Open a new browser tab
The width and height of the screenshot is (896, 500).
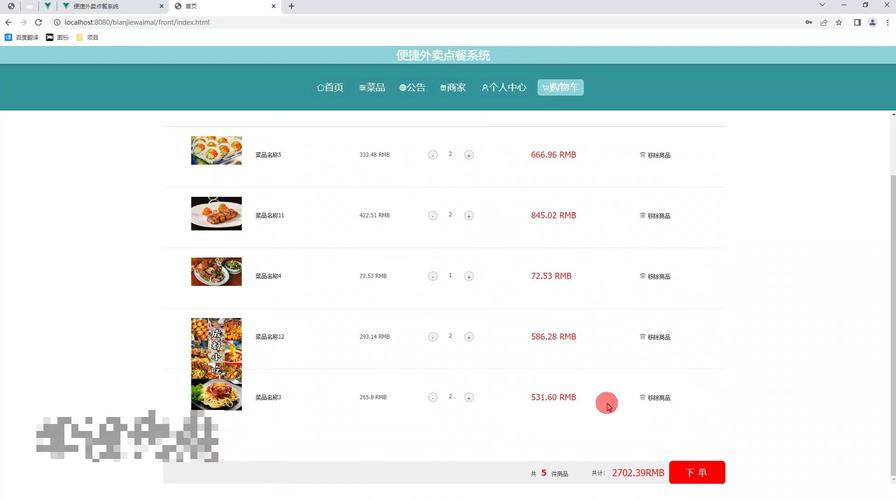pyautogui.click(x=292, y=6)
